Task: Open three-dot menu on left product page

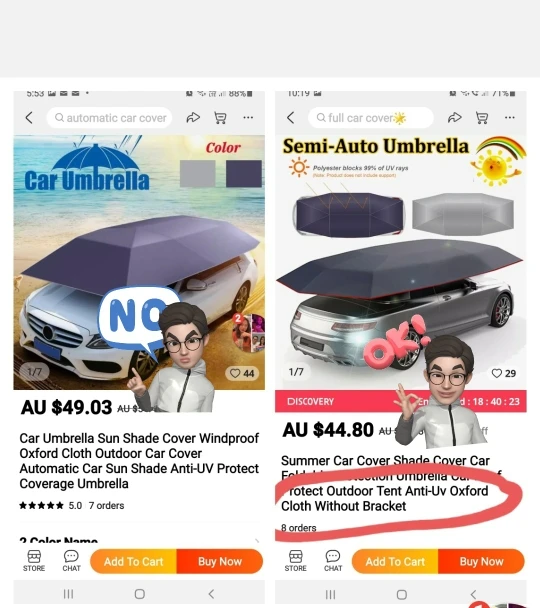Action: pos(248,117)
